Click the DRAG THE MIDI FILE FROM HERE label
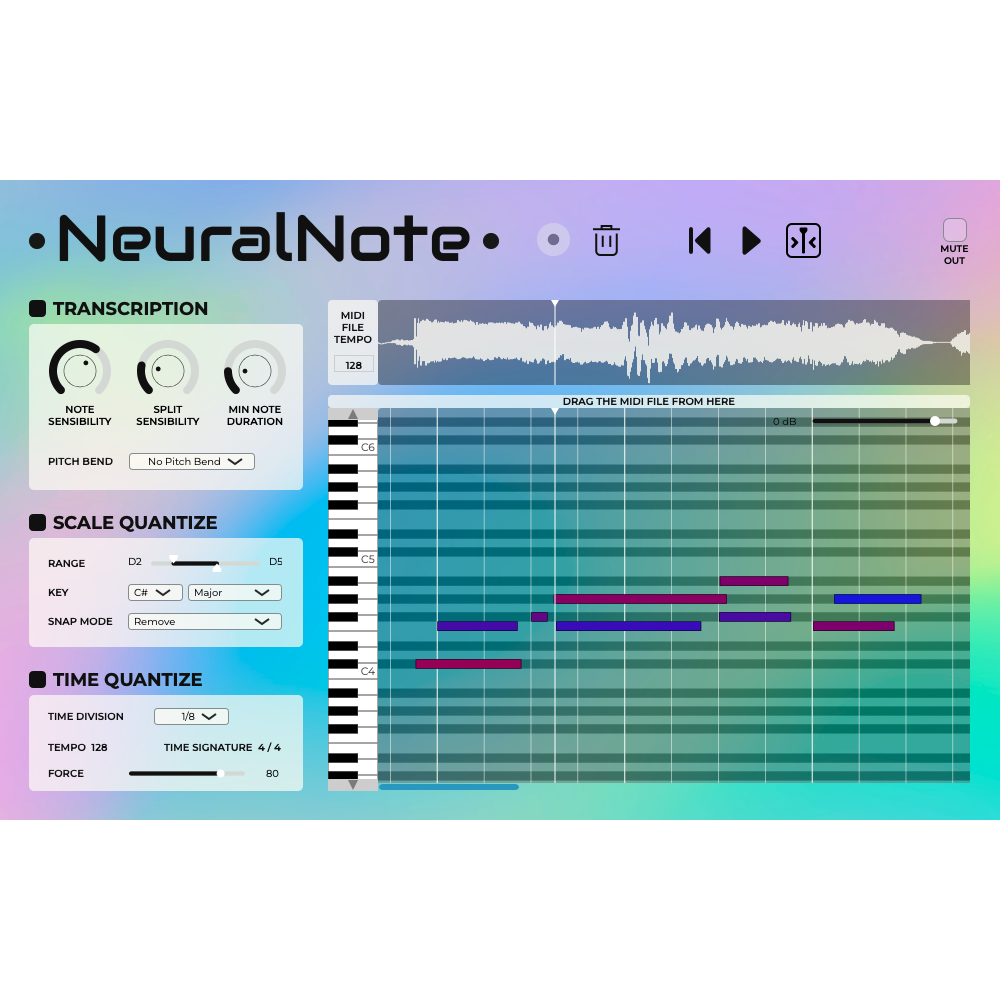The width and height of the screenshot is (1000, 1000). [649, 401]
